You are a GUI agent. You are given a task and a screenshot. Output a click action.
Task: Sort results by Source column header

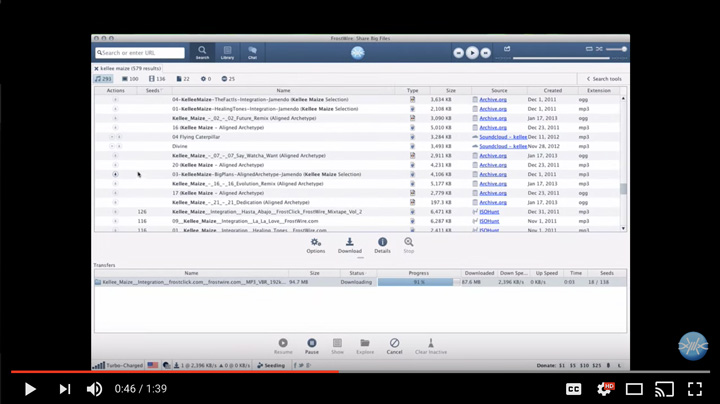(x=499, y=90)
